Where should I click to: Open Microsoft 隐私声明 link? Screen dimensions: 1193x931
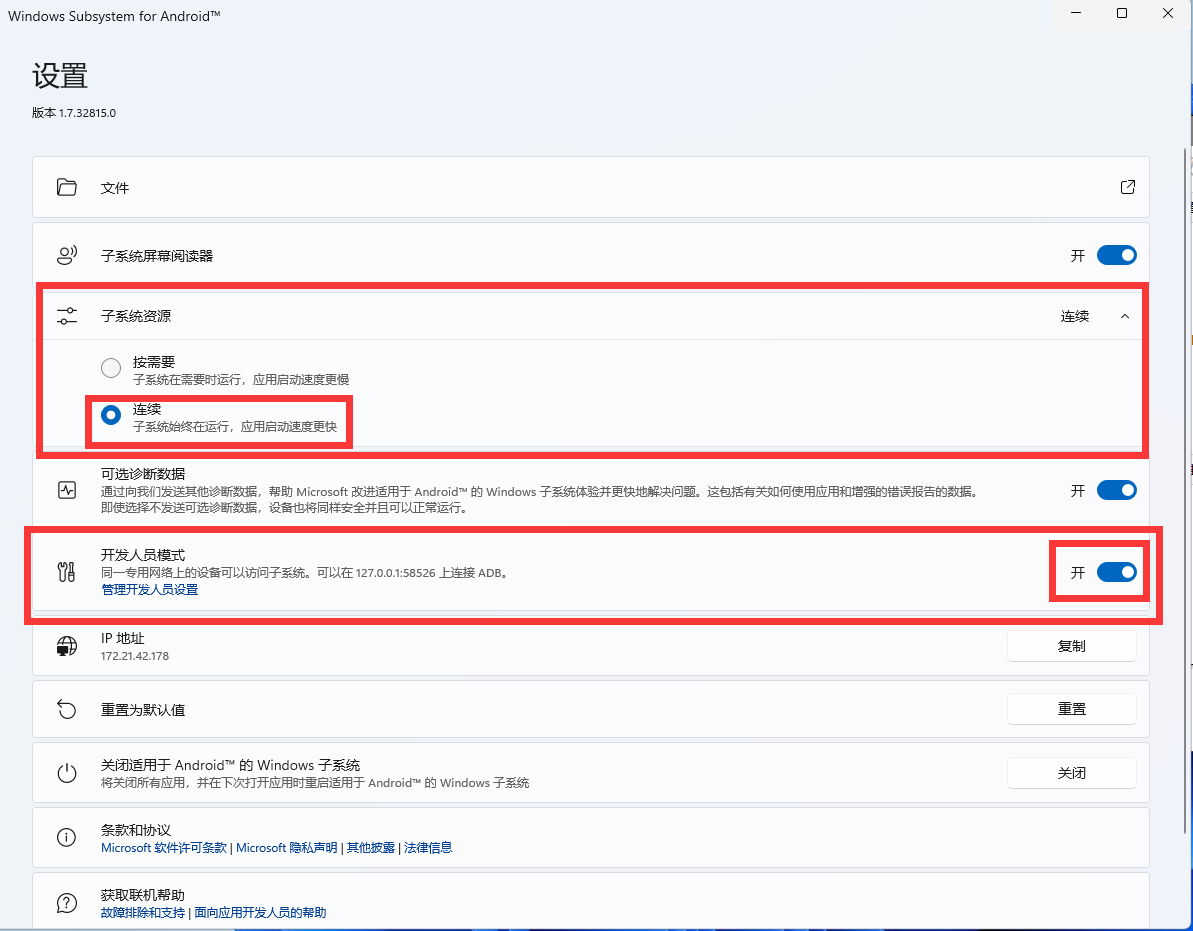[286, 847]
